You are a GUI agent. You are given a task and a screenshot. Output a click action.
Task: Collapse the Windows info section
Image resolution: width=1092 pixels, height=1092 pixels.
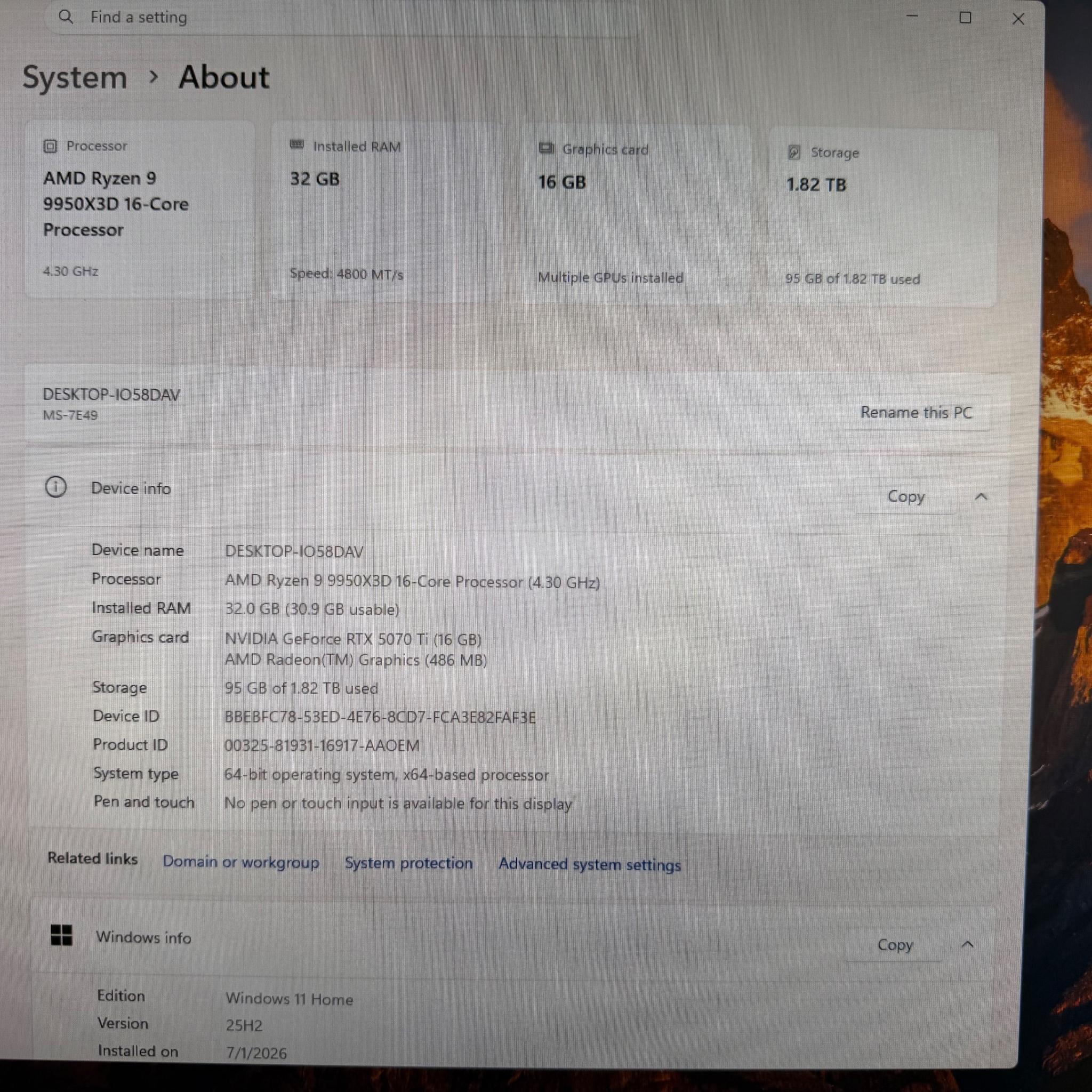(x=967, y=944)
